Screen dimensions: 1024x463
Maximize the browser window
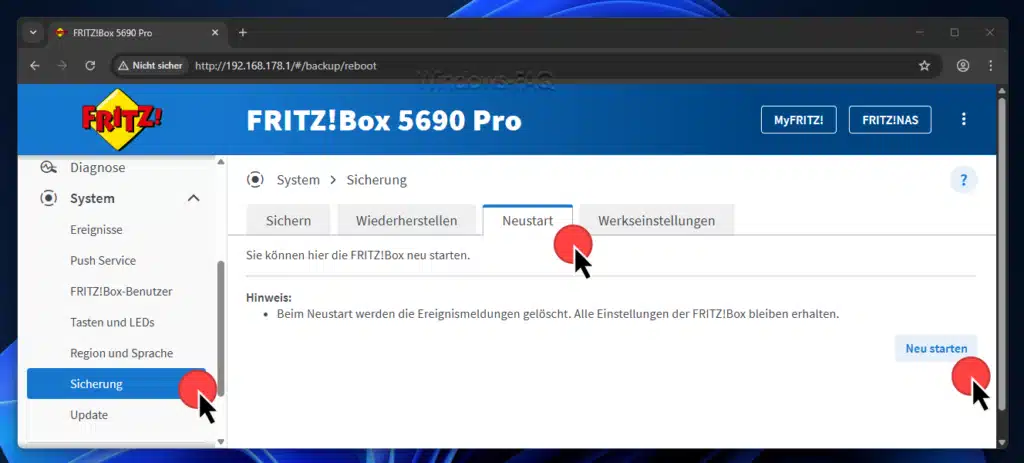pyautogui.click(x=954, y=33)
